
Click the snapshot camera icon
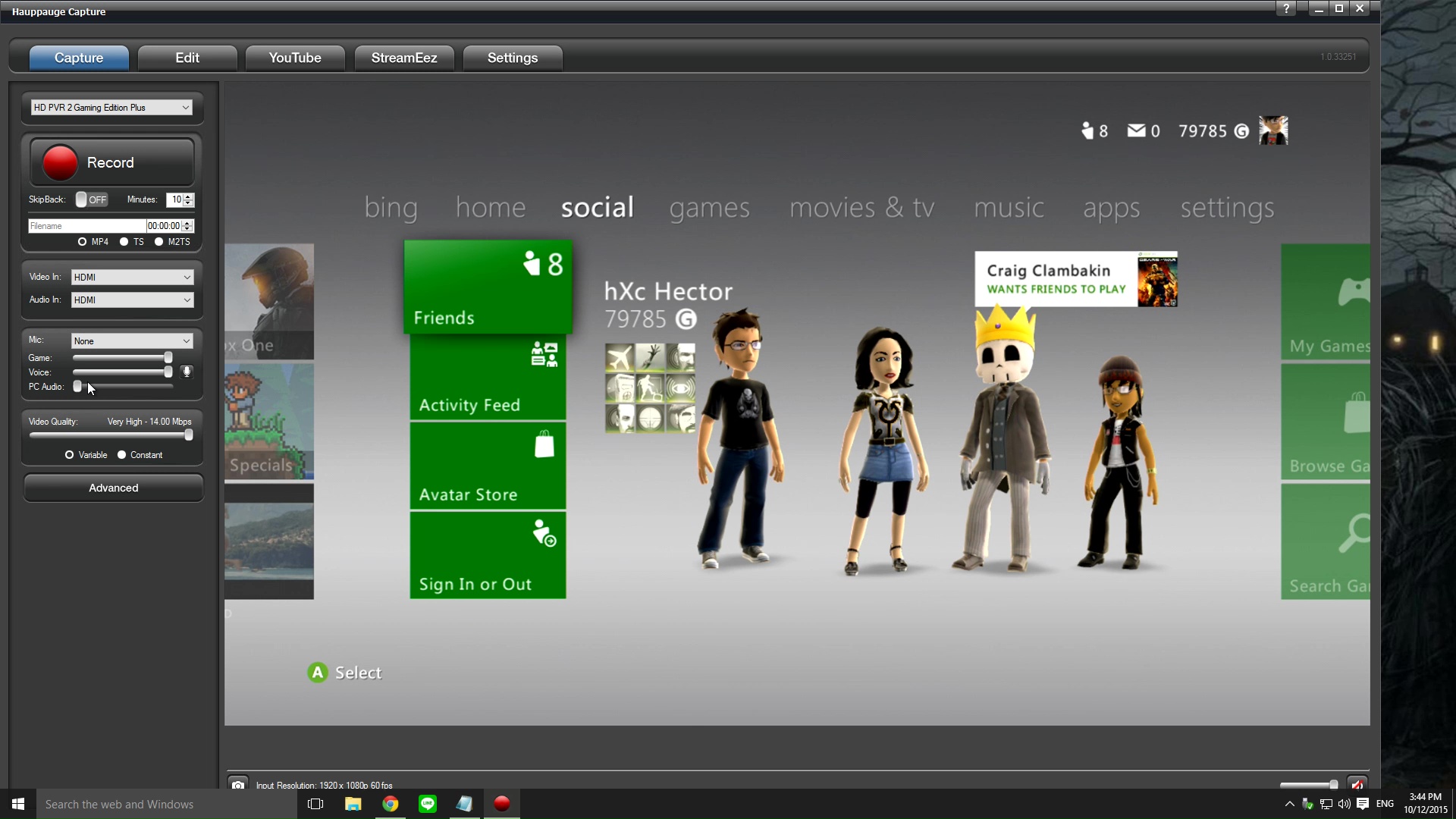[x=238, y=784]
